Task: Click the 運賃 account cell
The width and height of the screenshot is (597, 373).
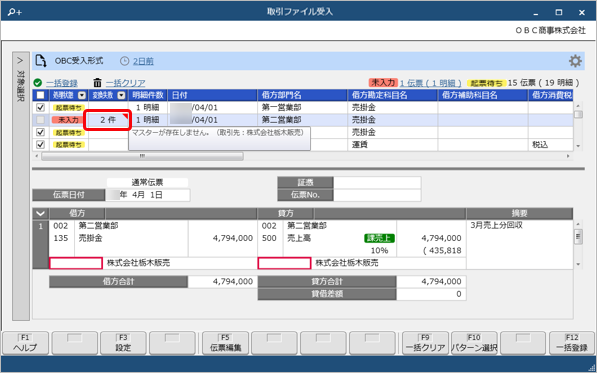Action: pyautogui.click(x=393, y=145)
